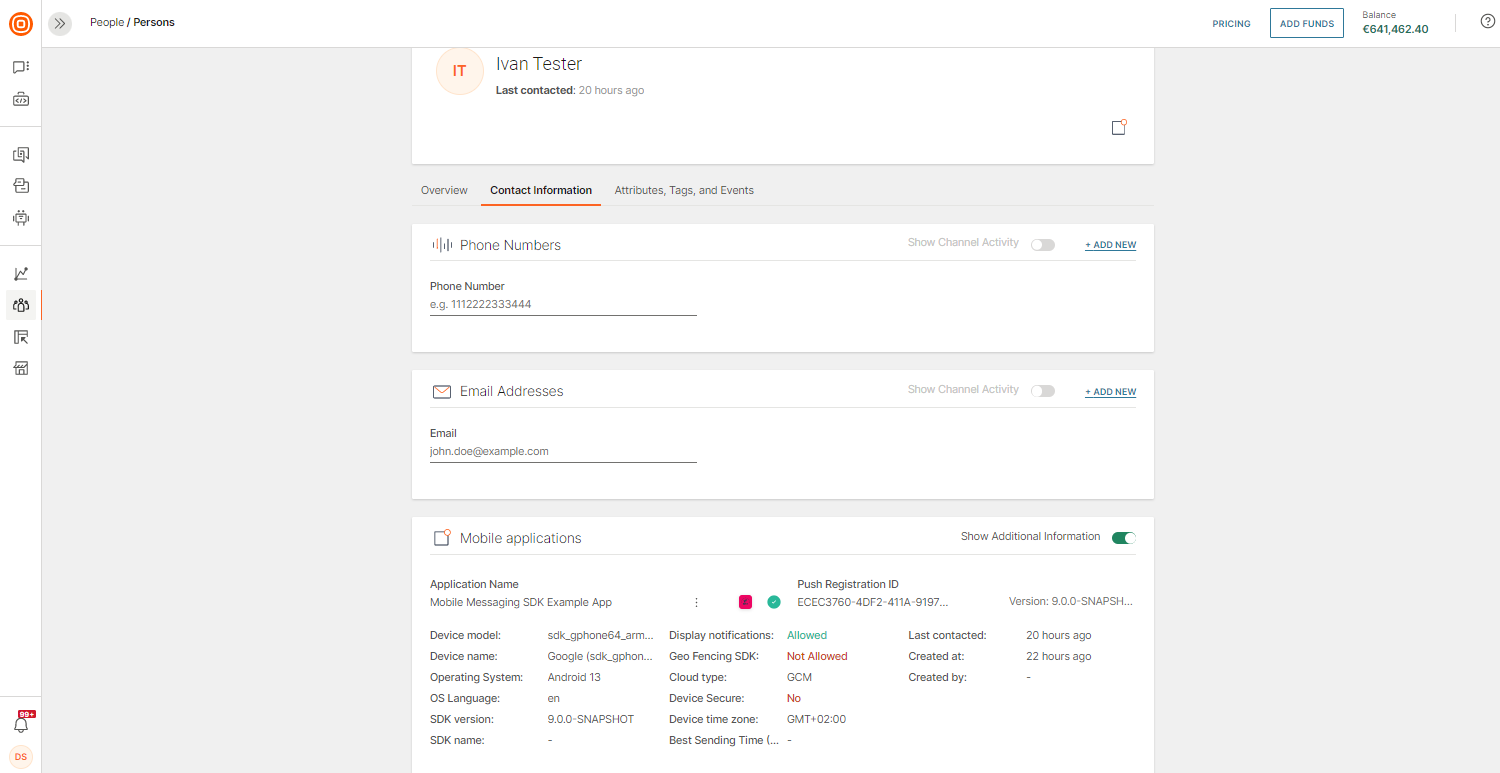Click the Phone Number input field

563,304
